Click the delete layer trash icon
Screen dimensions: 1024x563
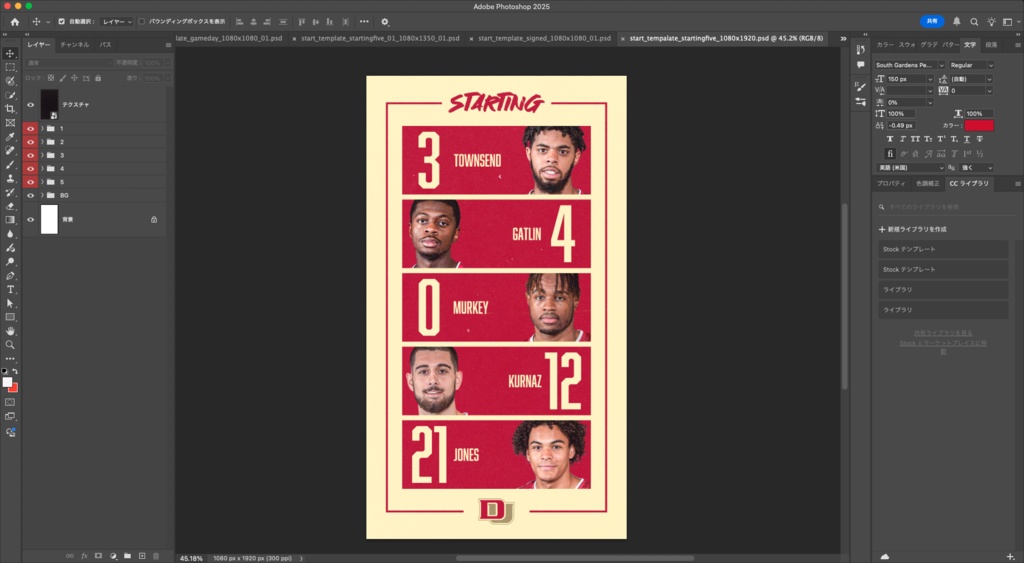(x=156, y=556)
